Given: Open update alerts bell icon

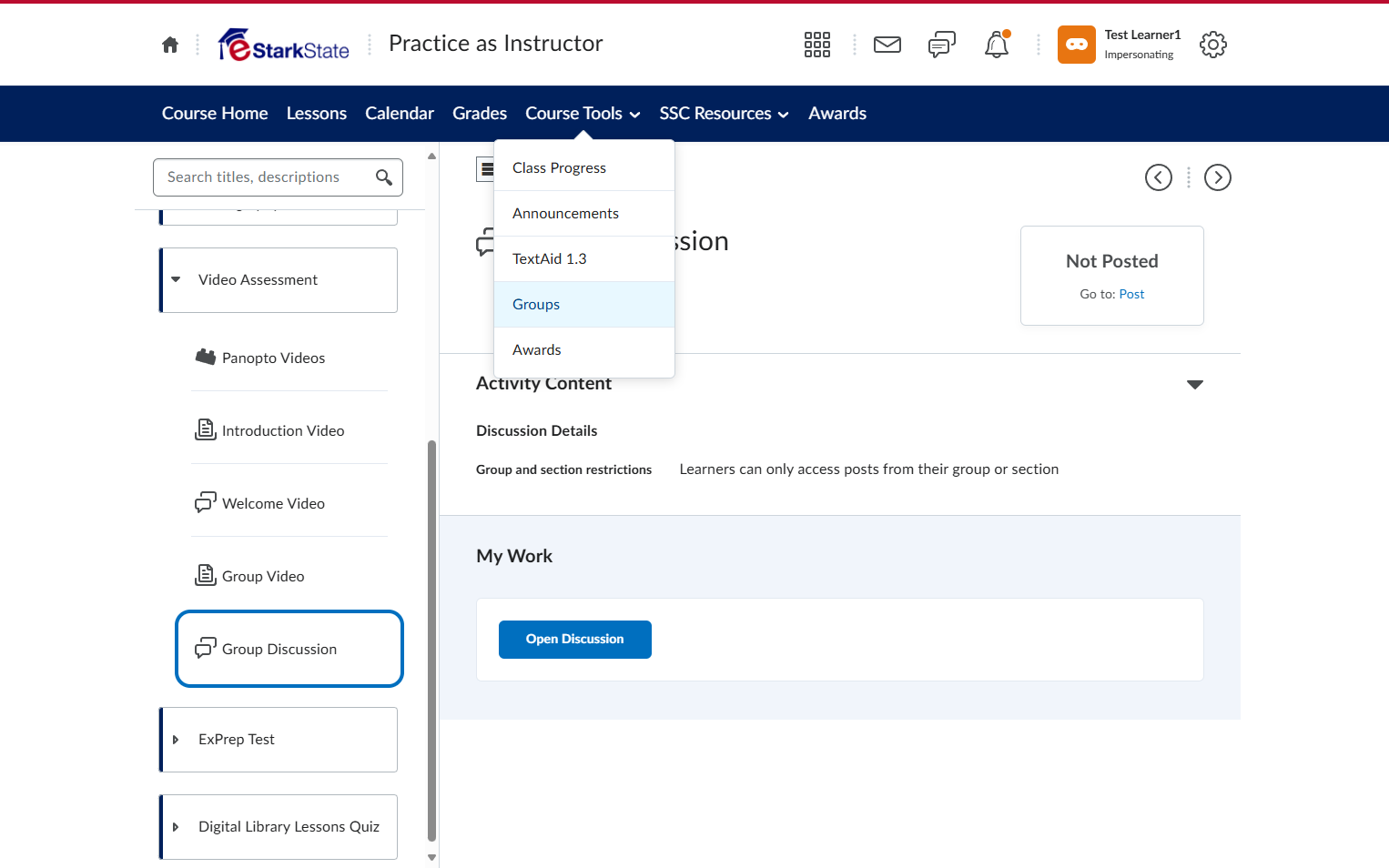Looking at the screenshot, I should tap(997, 45).
